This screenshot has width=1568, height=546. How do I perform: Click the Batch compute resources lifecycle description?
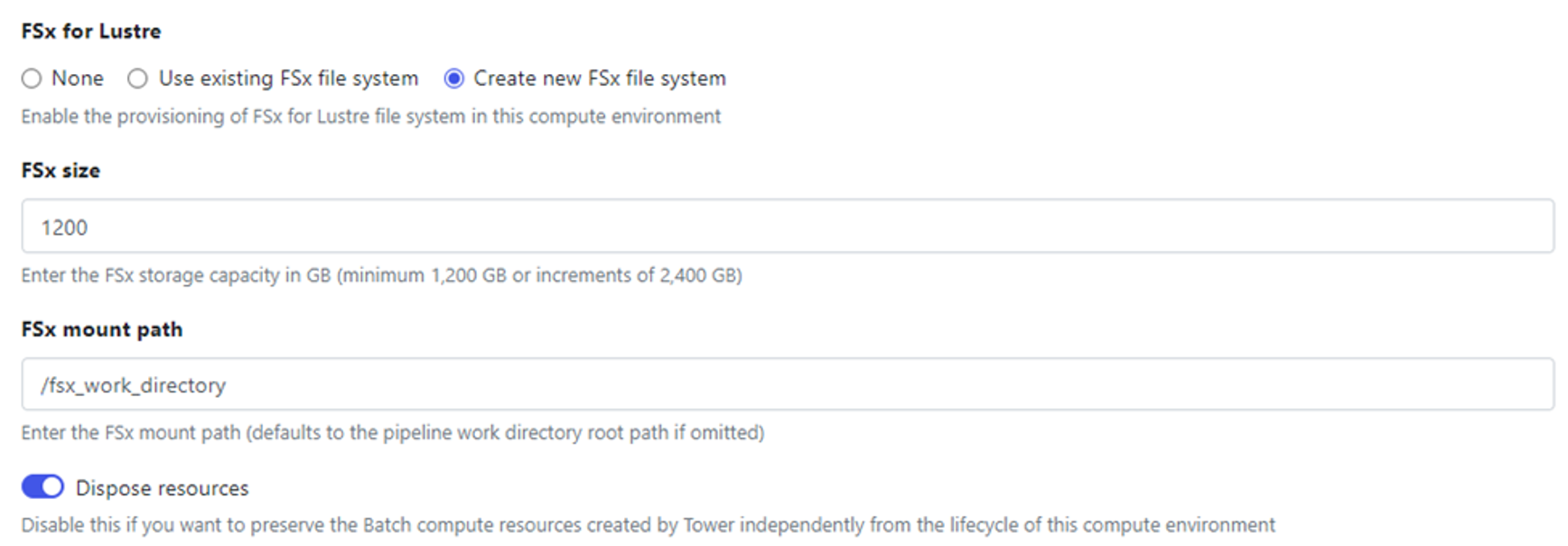pos(649,525)
